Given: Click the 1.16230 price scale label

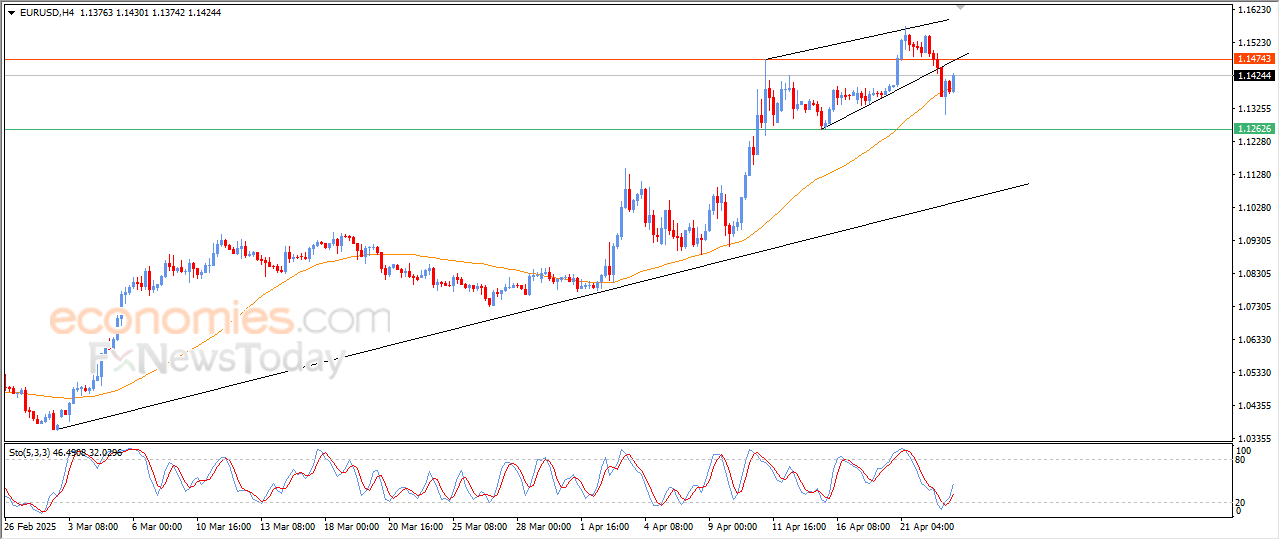Looking at the screenshot, I should click(x=1254, y=10).
